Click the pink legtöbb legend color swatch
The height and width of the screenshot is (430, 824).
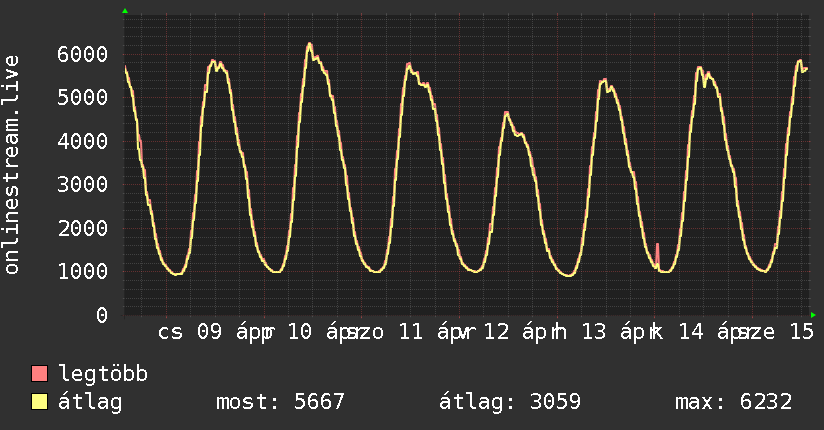(39, 373)
